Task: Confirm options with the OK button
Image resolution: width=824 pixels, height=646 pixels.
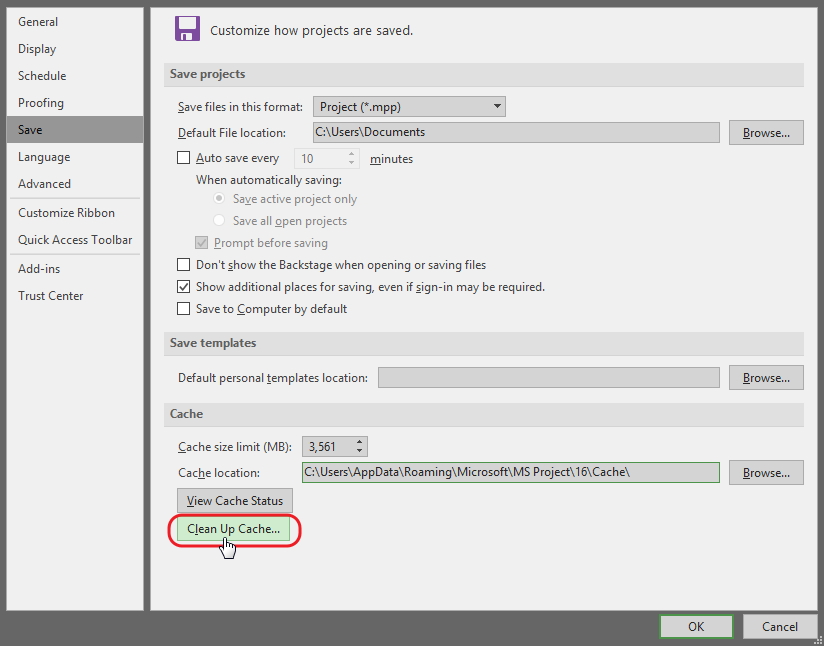Action: 696,627
